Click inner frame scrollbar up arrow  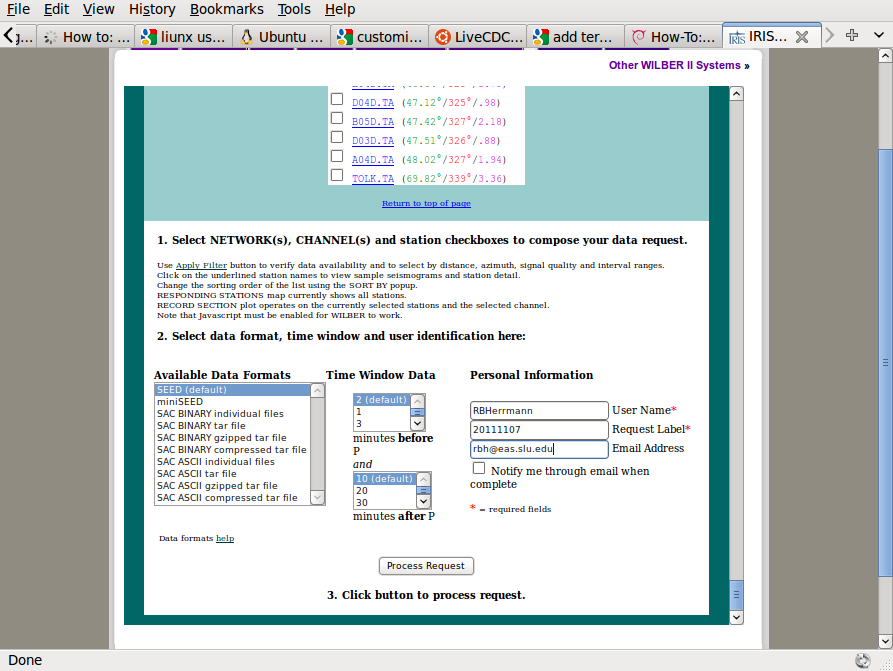tap(736, 94)
